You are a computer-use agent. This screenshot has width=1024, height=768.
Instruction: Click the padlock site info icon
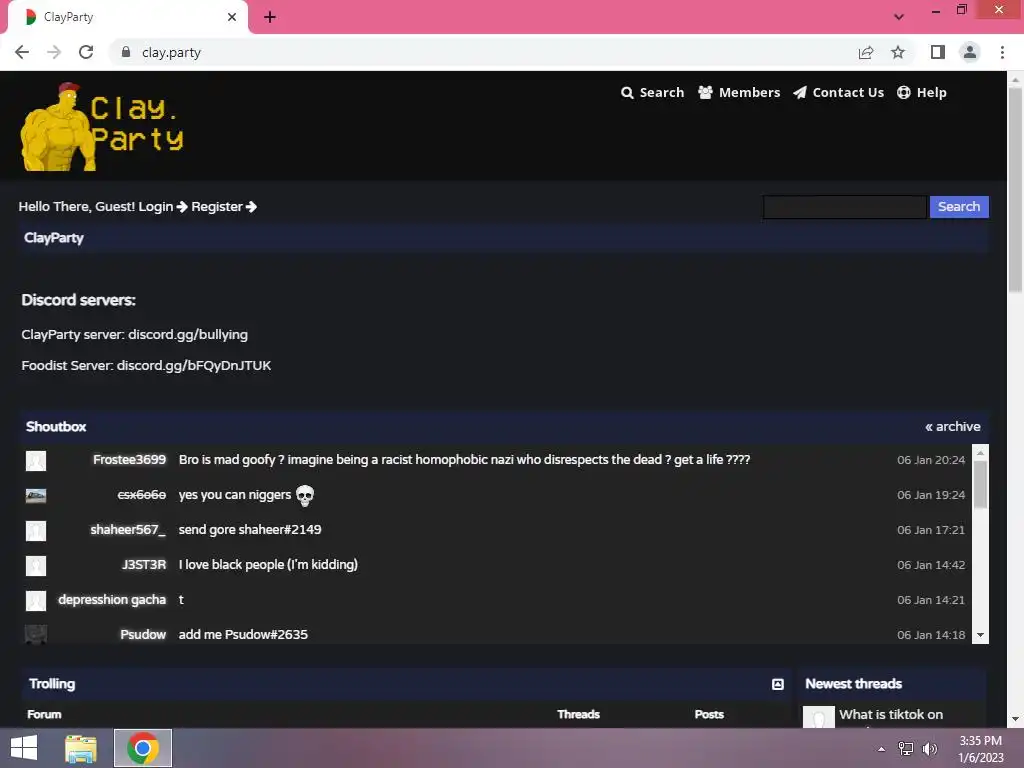pos(126,52)
